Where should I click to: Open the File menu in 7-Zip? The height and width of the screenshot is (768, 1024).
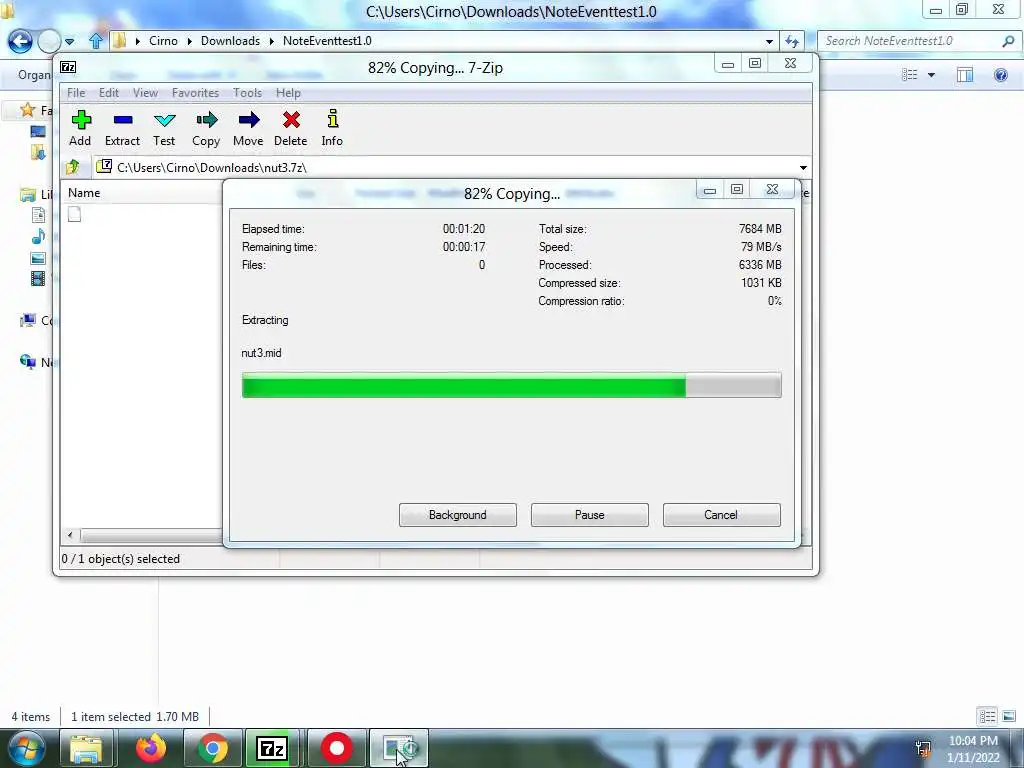[76, 93]
